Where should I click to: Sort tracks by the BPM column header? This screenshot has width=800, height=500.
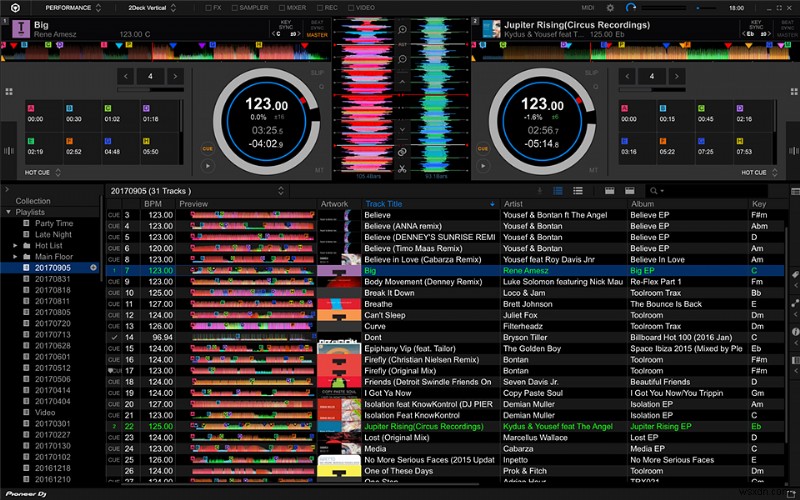[x=153, y=204]
